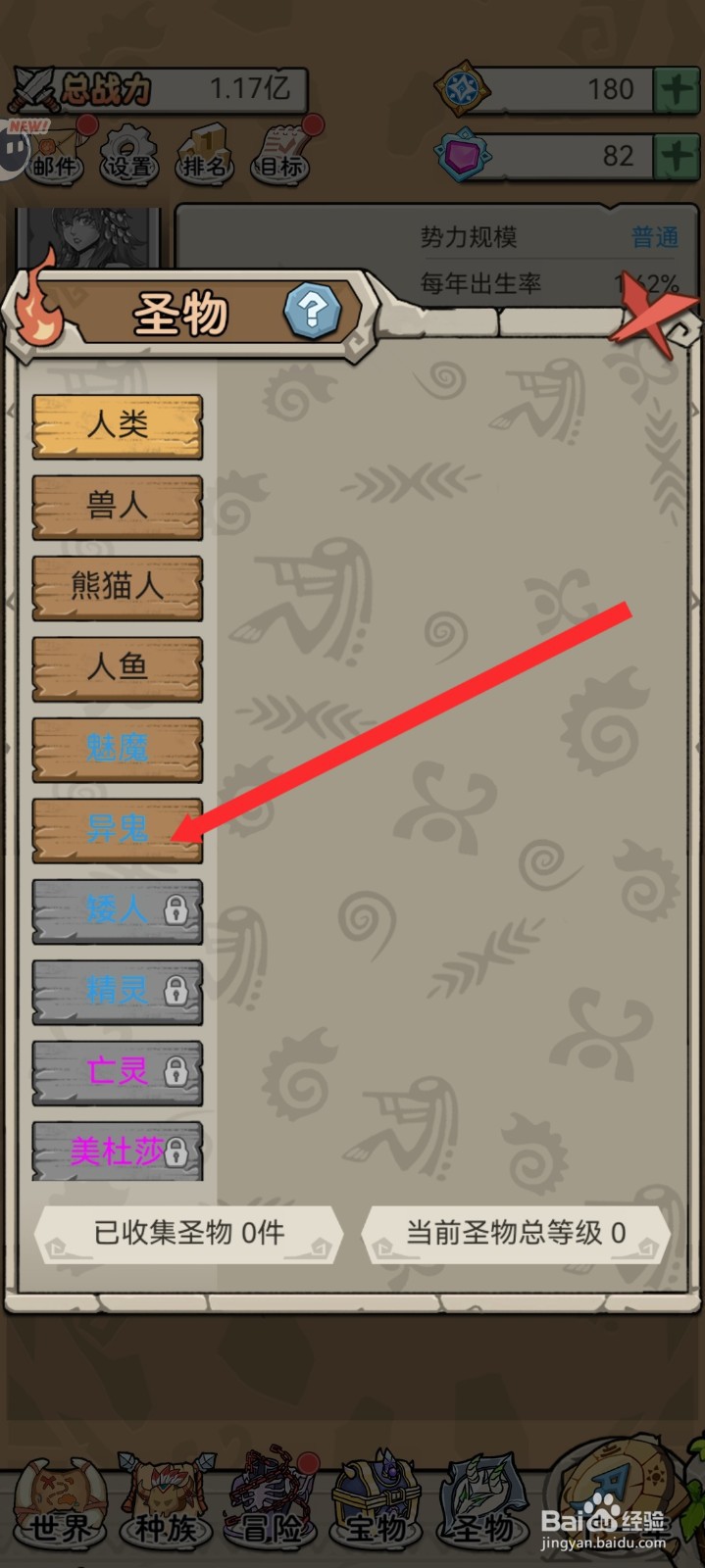
Task: Select the 异鬼 race tab
Action: point(118,830)
